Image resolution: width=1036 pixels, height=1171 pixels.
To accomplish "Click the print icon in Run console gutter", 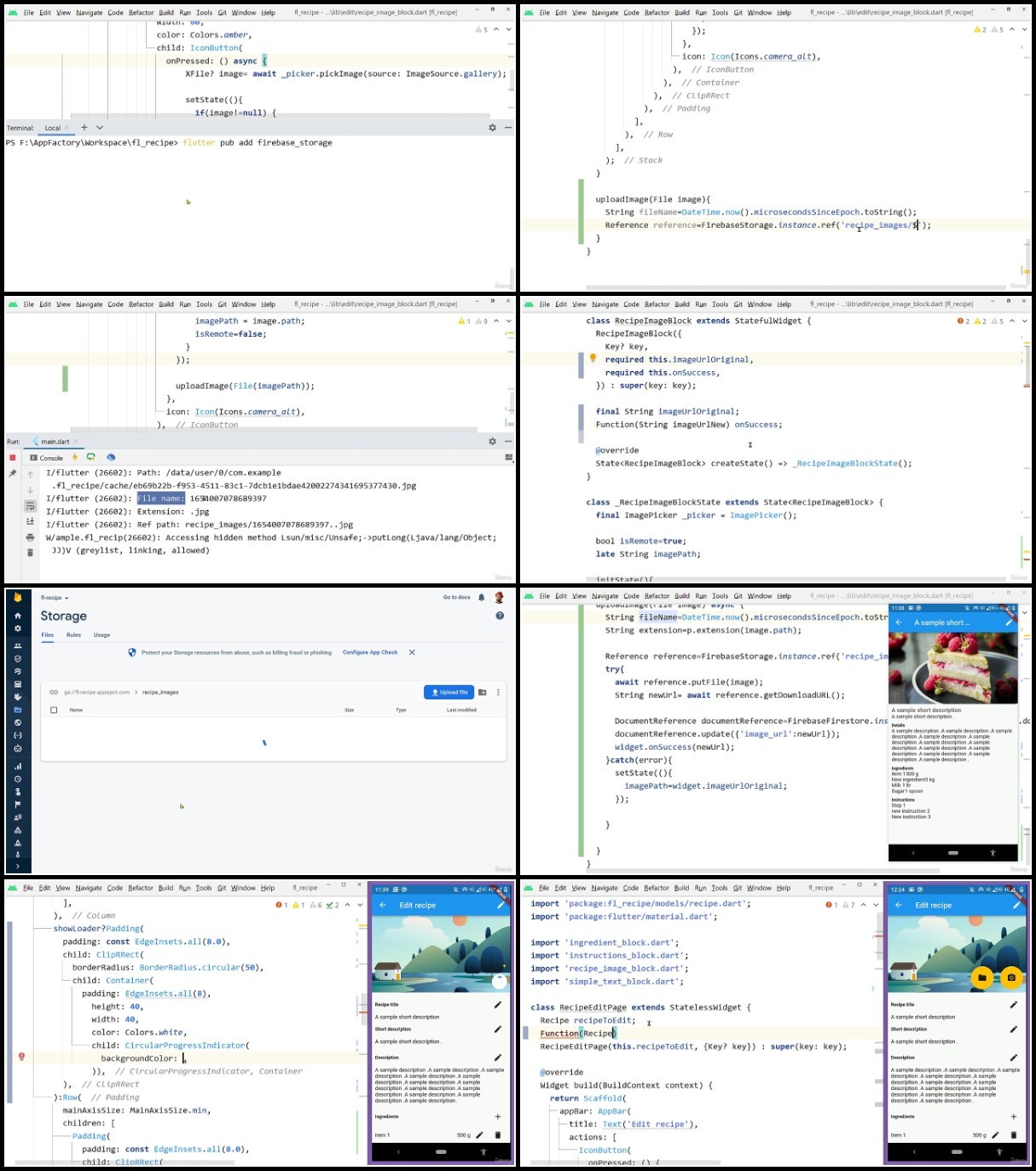I will [x=30, y=537].
